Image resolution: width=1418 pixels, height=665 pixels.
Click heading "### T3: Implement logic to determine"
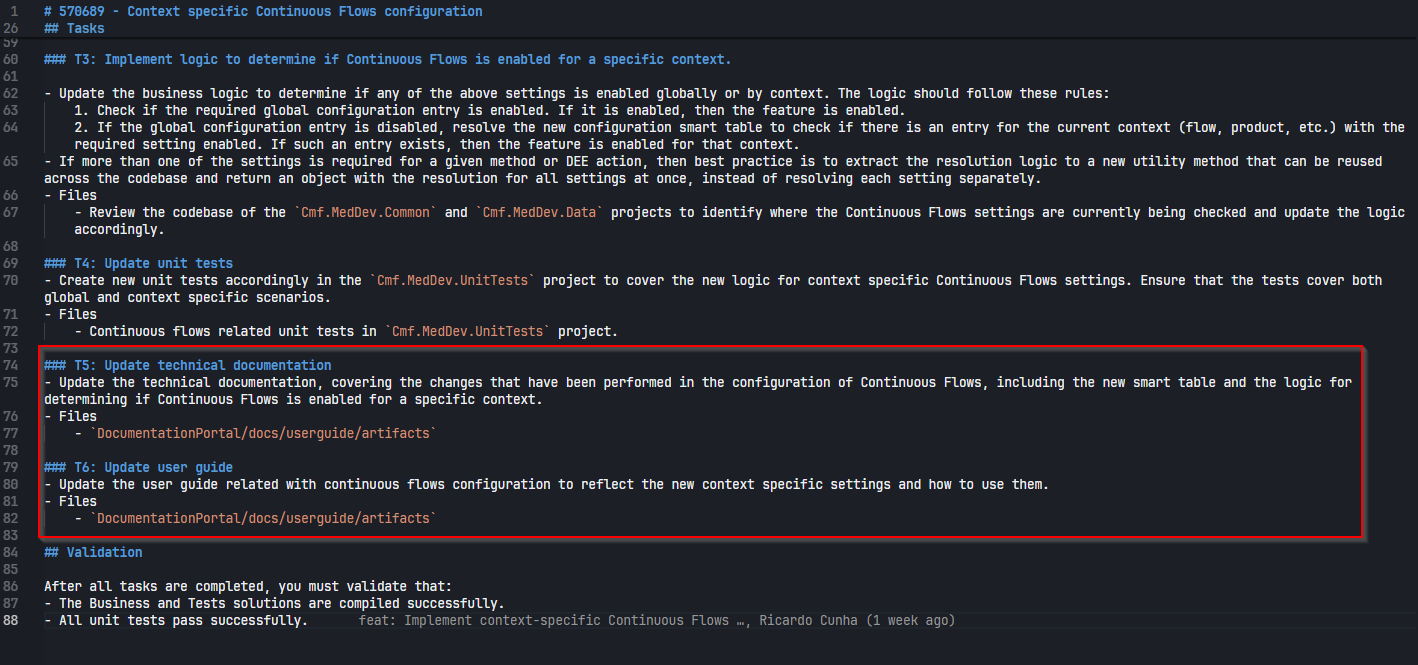(388, 59)
